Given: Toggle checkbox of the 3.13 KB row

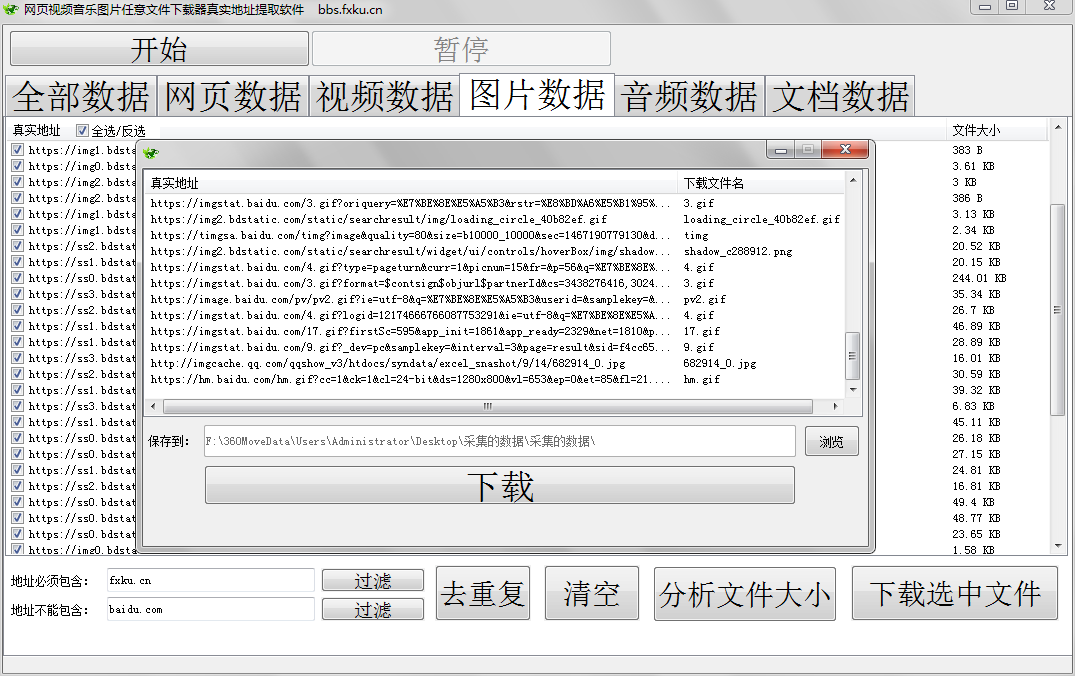Looking at the screenshot, I should (17, 213).
